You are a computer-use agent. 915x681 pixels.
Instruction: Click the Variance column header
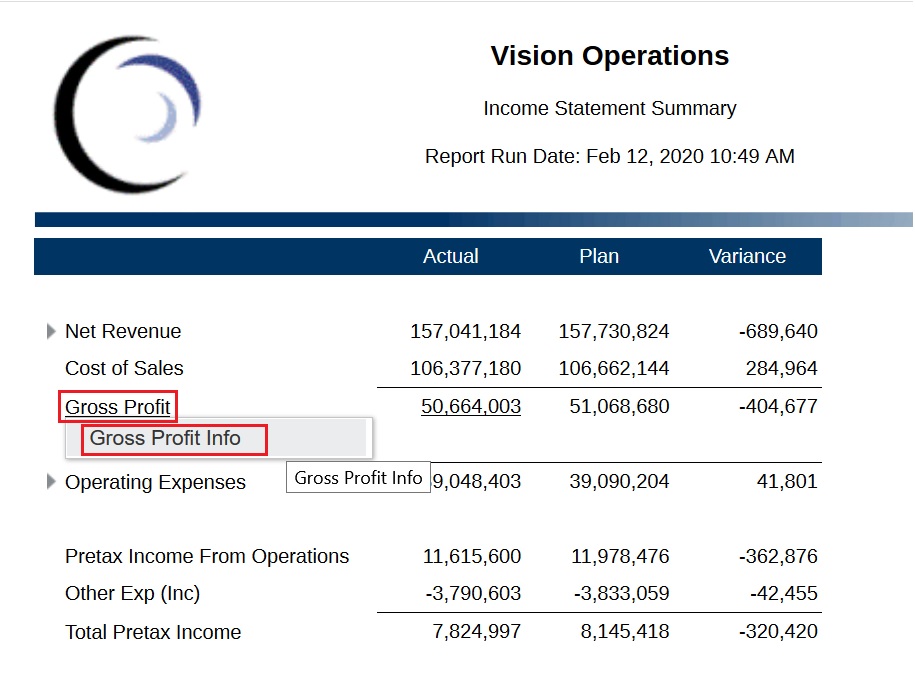pos(746,256)
